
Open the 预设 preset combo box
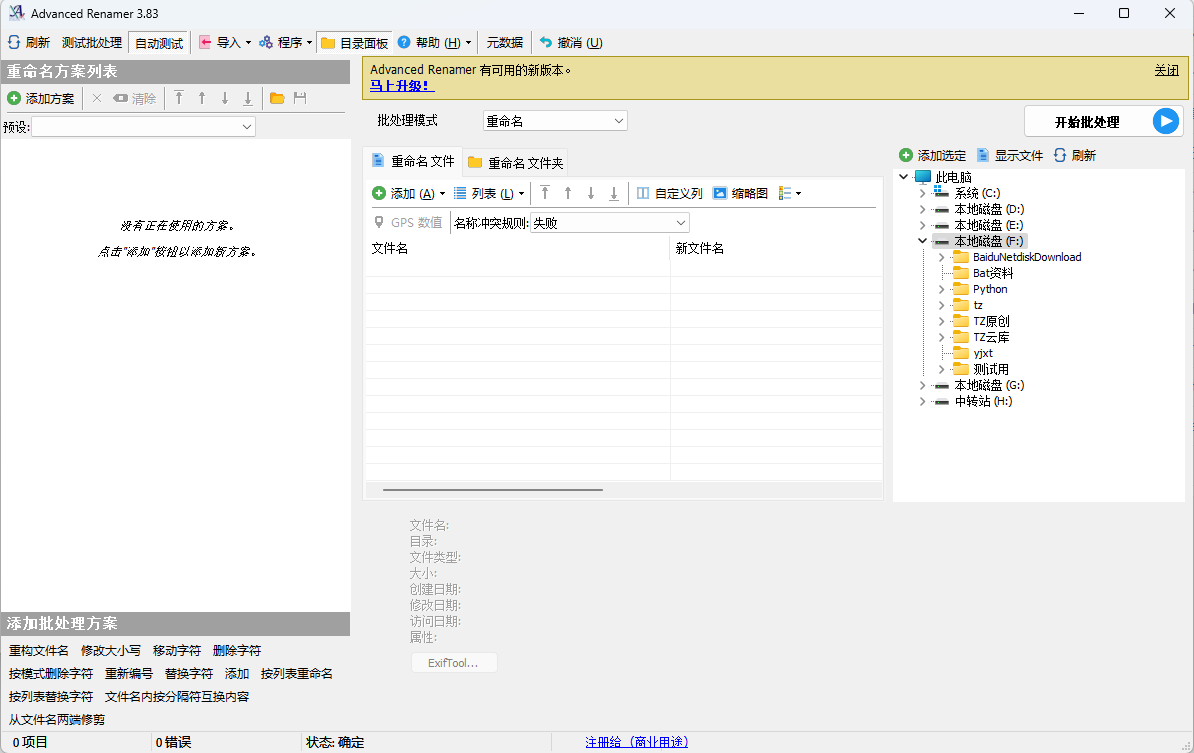[x=143, y=127]
